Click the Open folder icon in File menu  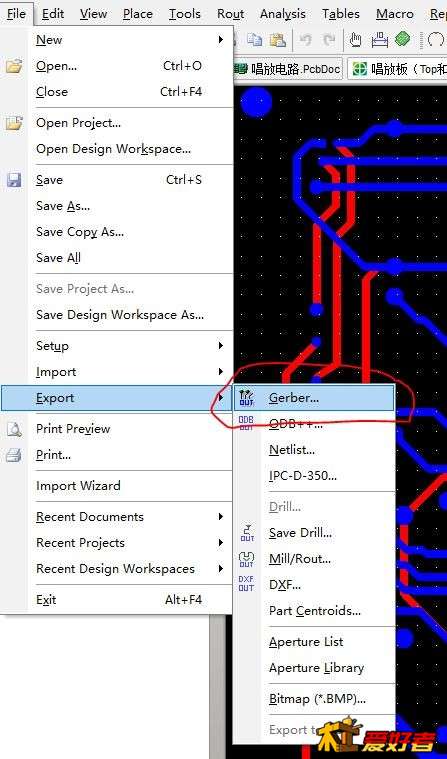pos(14,66)
